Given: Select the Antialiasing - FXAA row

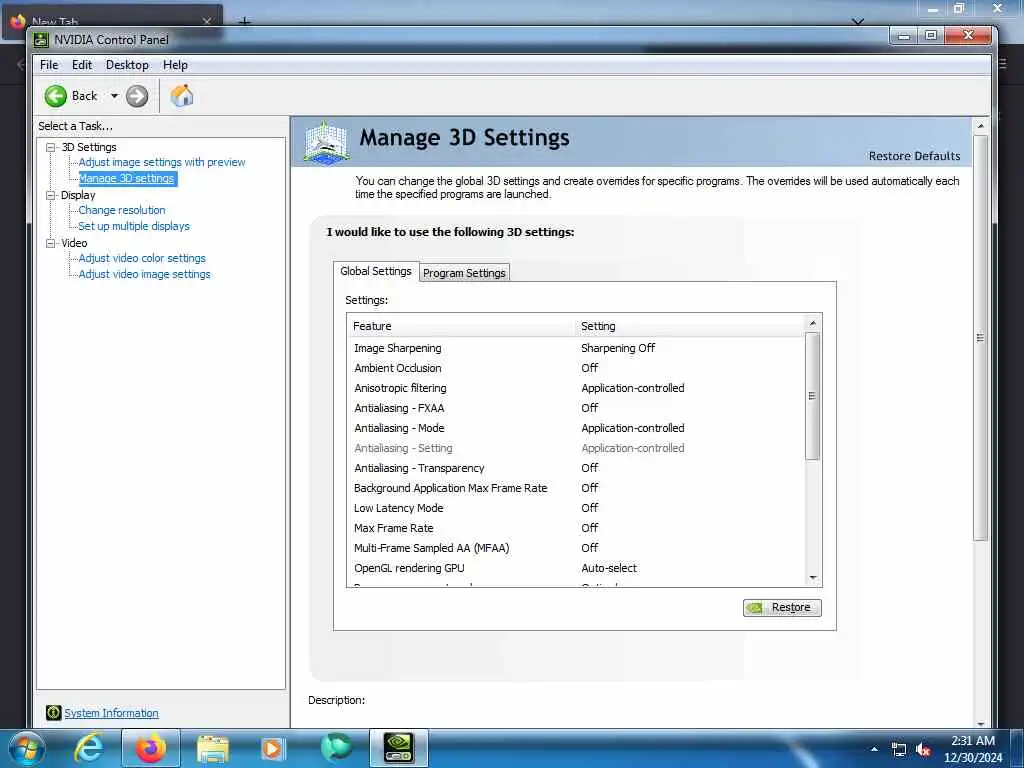Looking at the screenshot, I should tap(577, 408).
